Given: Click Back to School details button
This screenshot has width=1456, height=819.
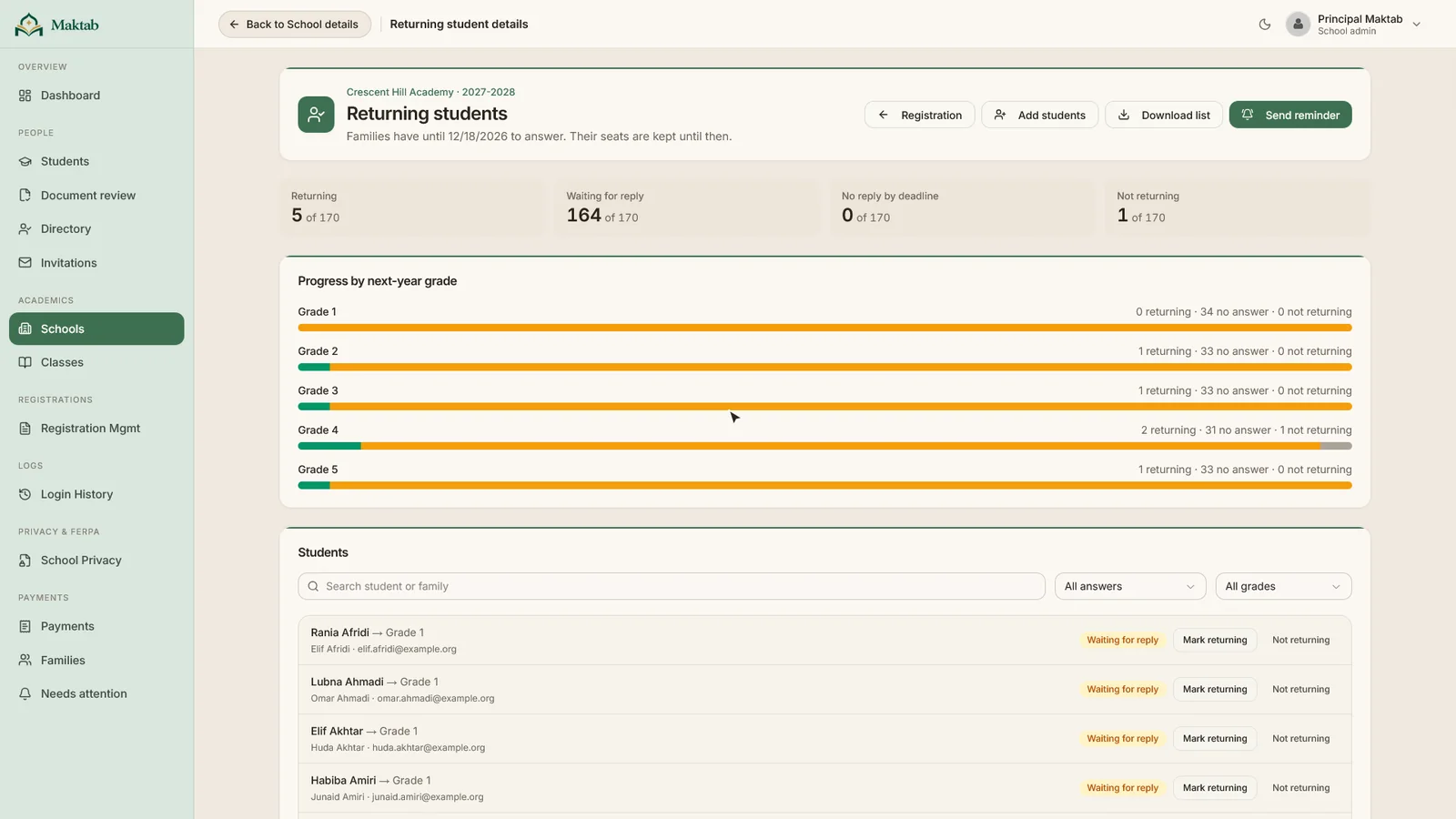Looking at the screenshot, I should [x=294, y=25].
